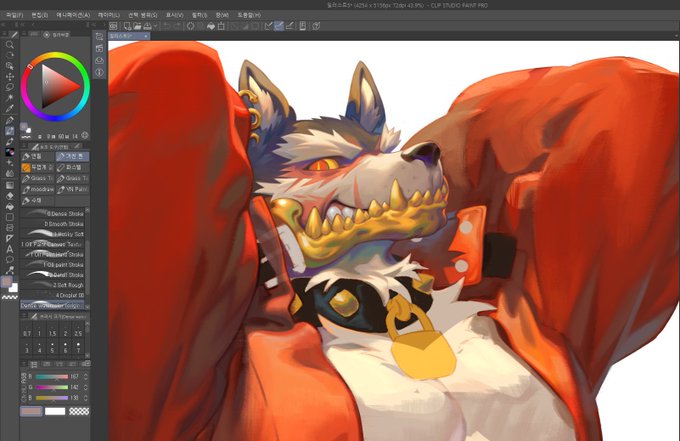Choose the 수채 watercolor sub tool group
Image resolution: width=680 pixels, height=441 pixels.
(38, 201)
